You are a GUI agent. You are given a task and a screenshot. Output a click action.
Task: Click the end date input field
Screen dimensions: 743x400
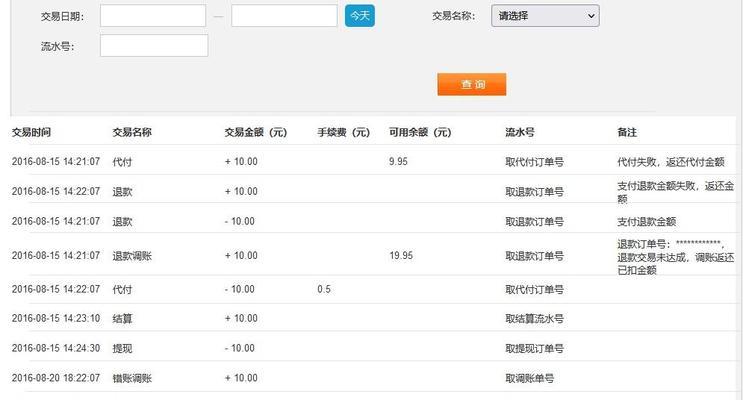pyautogui.click(x=284, y=16)
